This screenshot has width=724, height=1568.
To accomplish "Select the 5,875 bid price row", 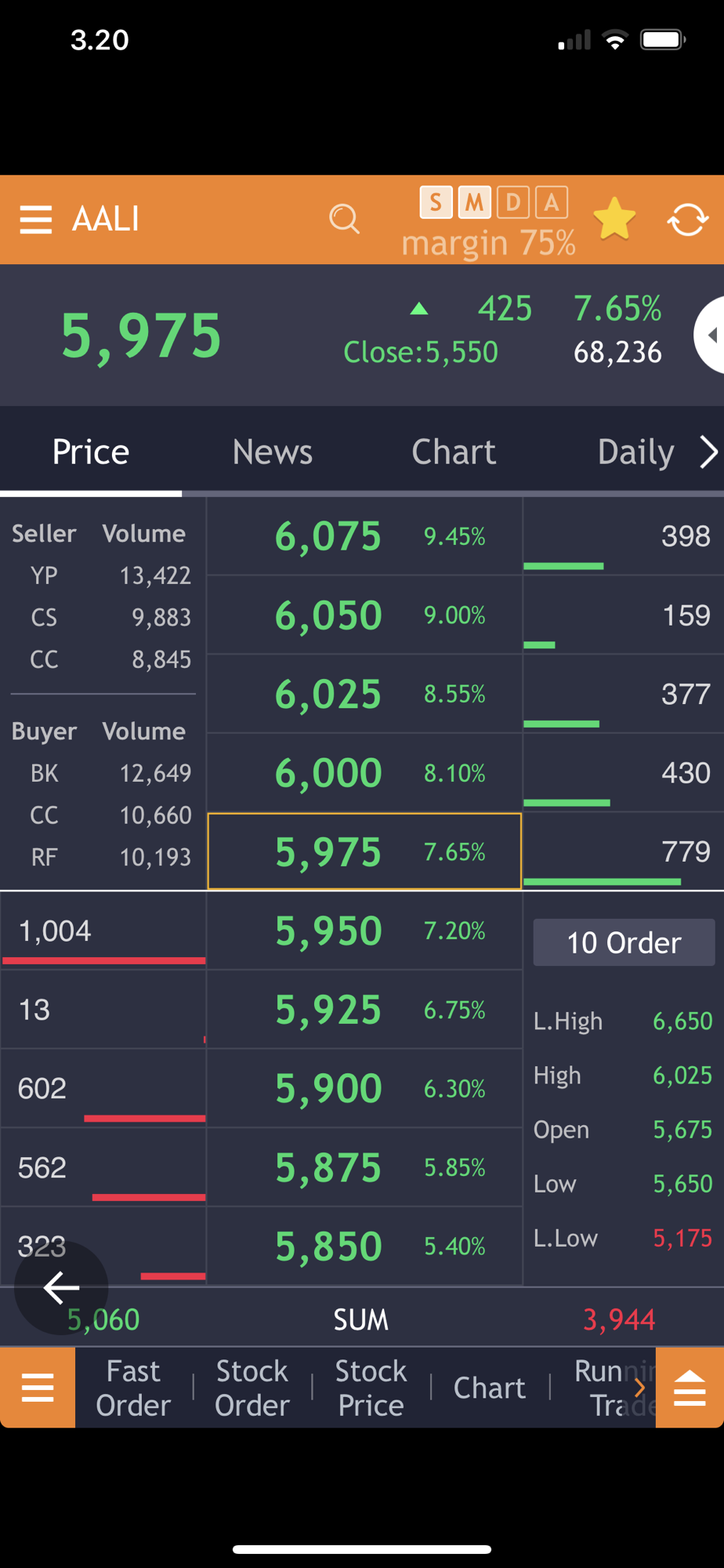I will tap(364, 1167).
